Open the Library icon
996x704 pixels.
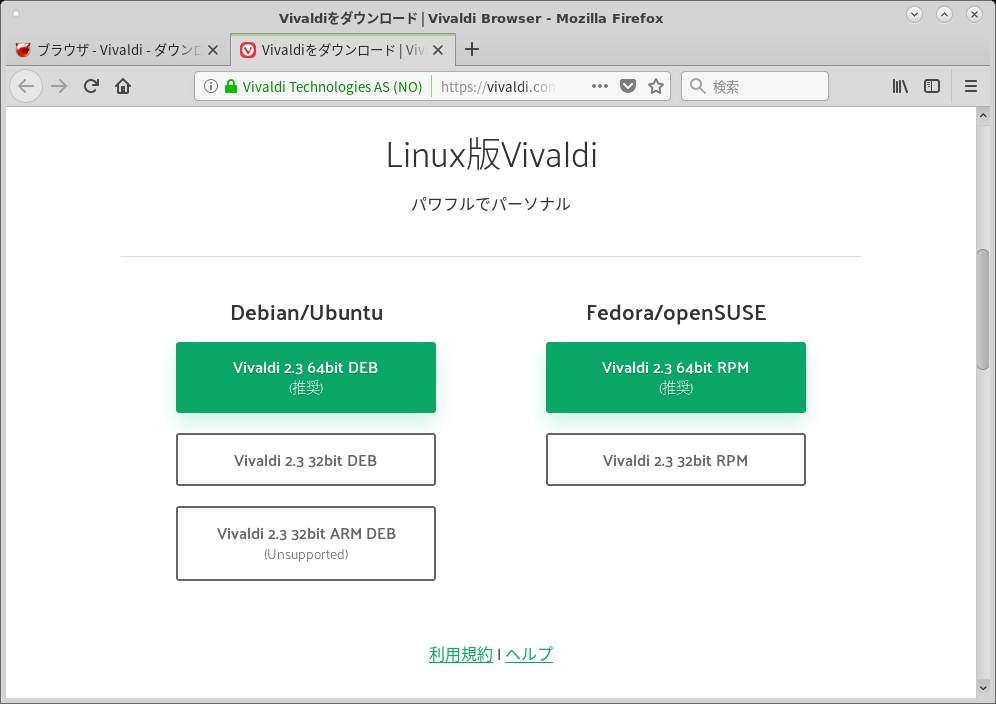click(900, 86)
